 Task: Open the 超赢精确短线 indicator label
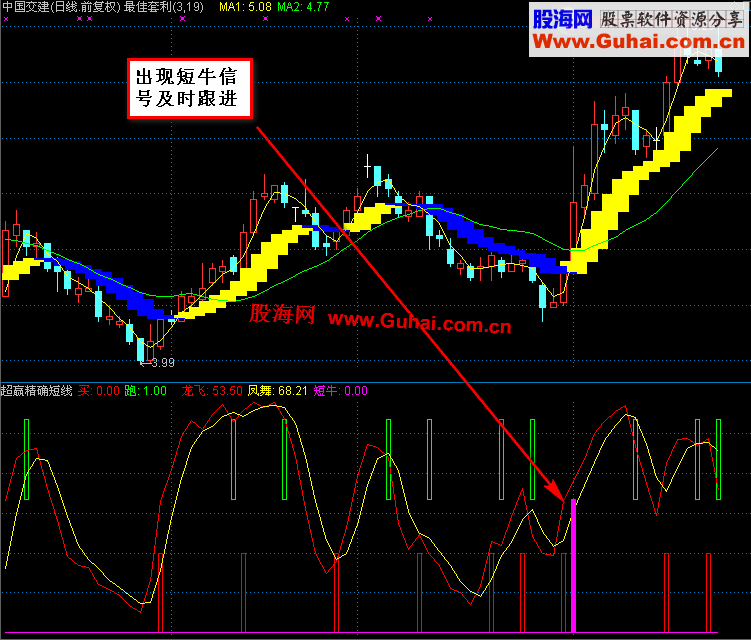click(x=36, y=391)
